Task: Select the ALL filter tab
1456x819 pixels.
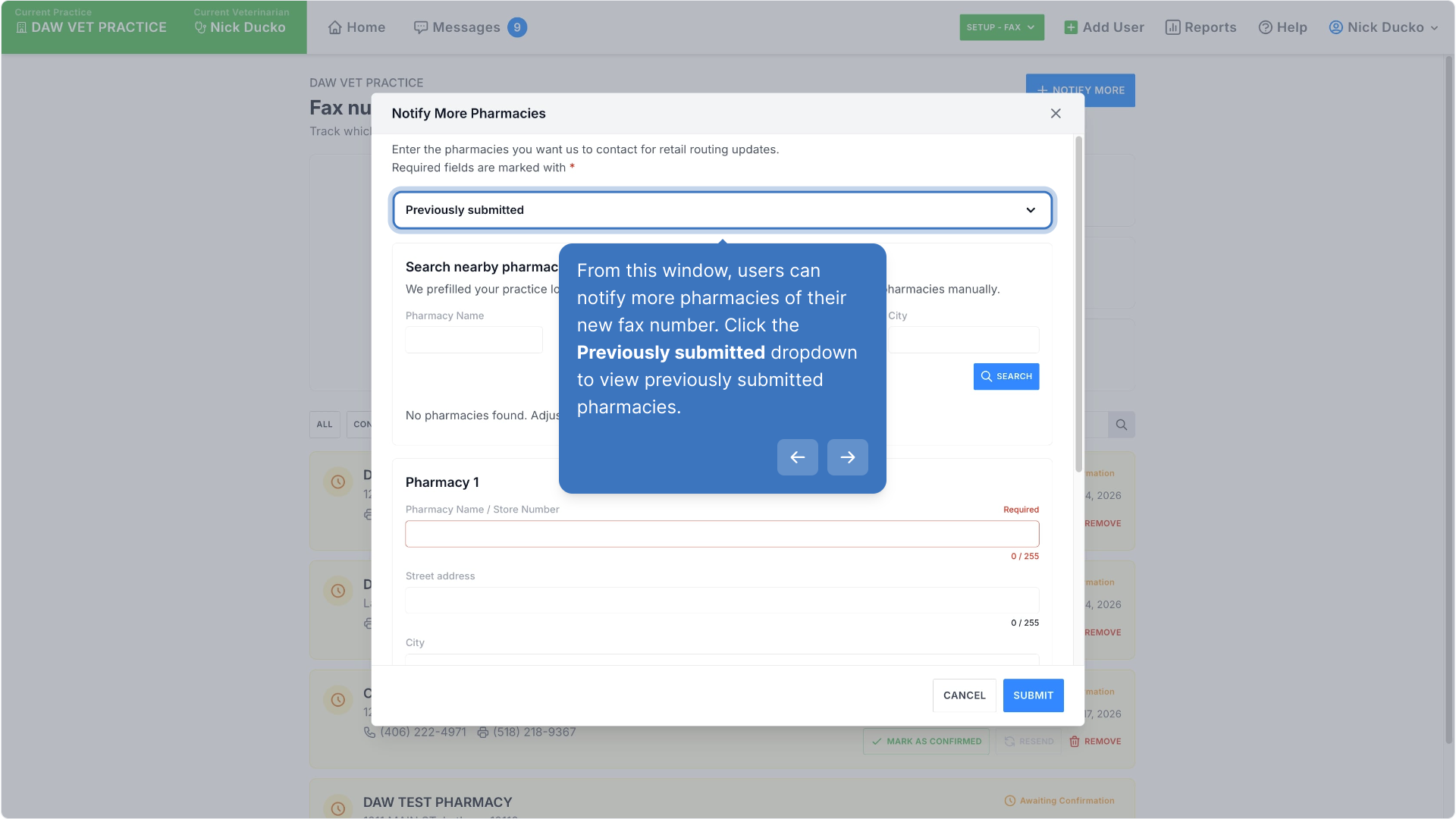Action: click(325, 425)
